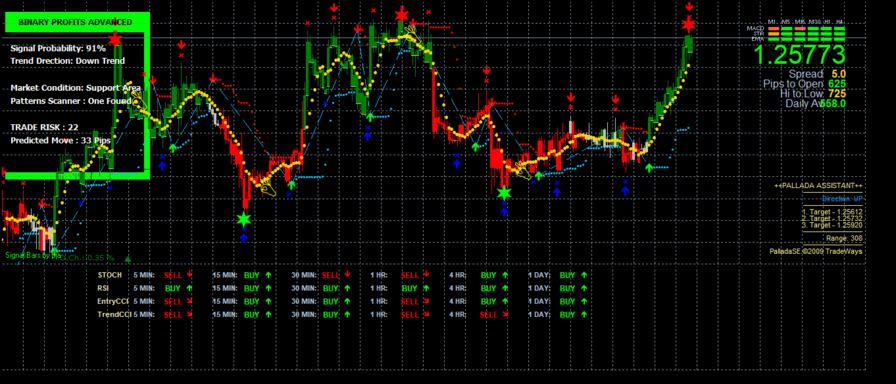Click the STOCH 4 HR green up arrow
896x384 pixels.
click(505, 275)
